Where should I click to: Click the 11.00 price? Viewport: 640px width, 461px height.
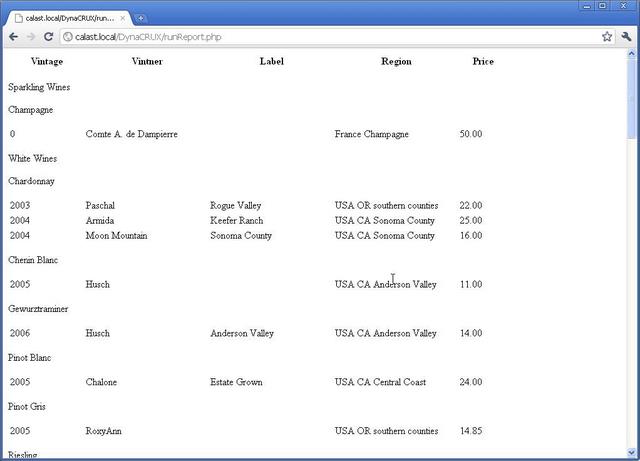(x=471, y=284)
